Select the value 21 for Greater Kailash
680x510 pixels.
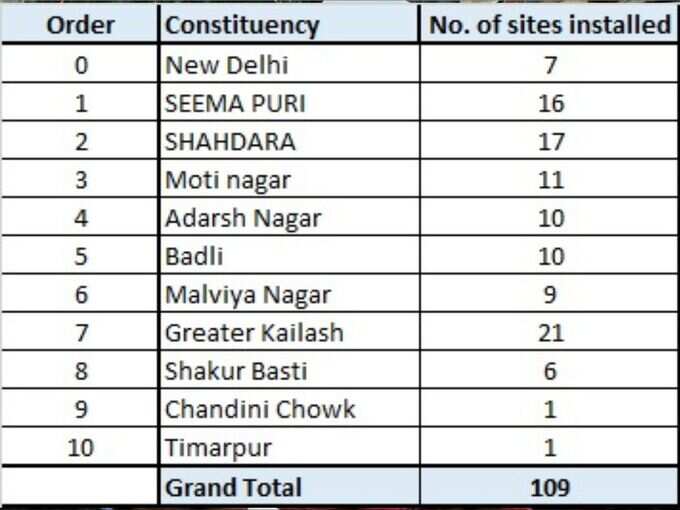point(549,332)
